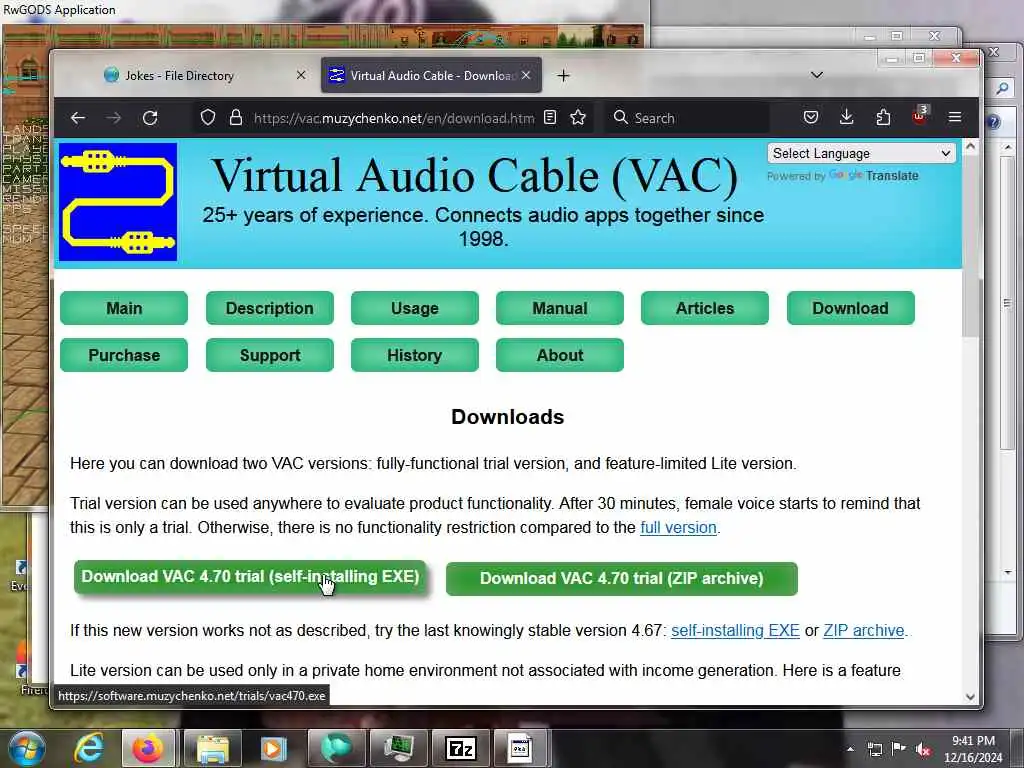1024x768 pixels.
Task: Toggle reader view icon in address bar
Action: pos(550,118)
